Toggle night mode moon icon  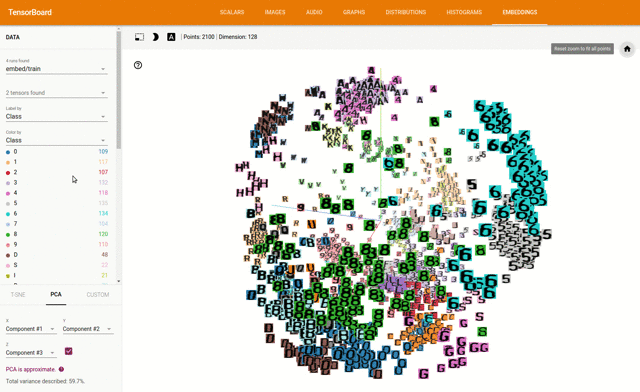tap(155, 37)
